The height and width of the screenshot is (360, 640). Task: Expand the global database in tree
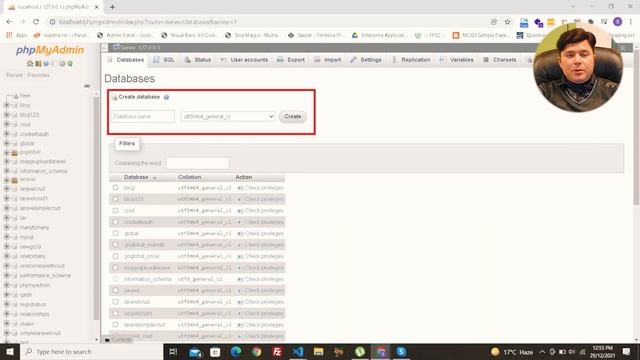(7, 143)
